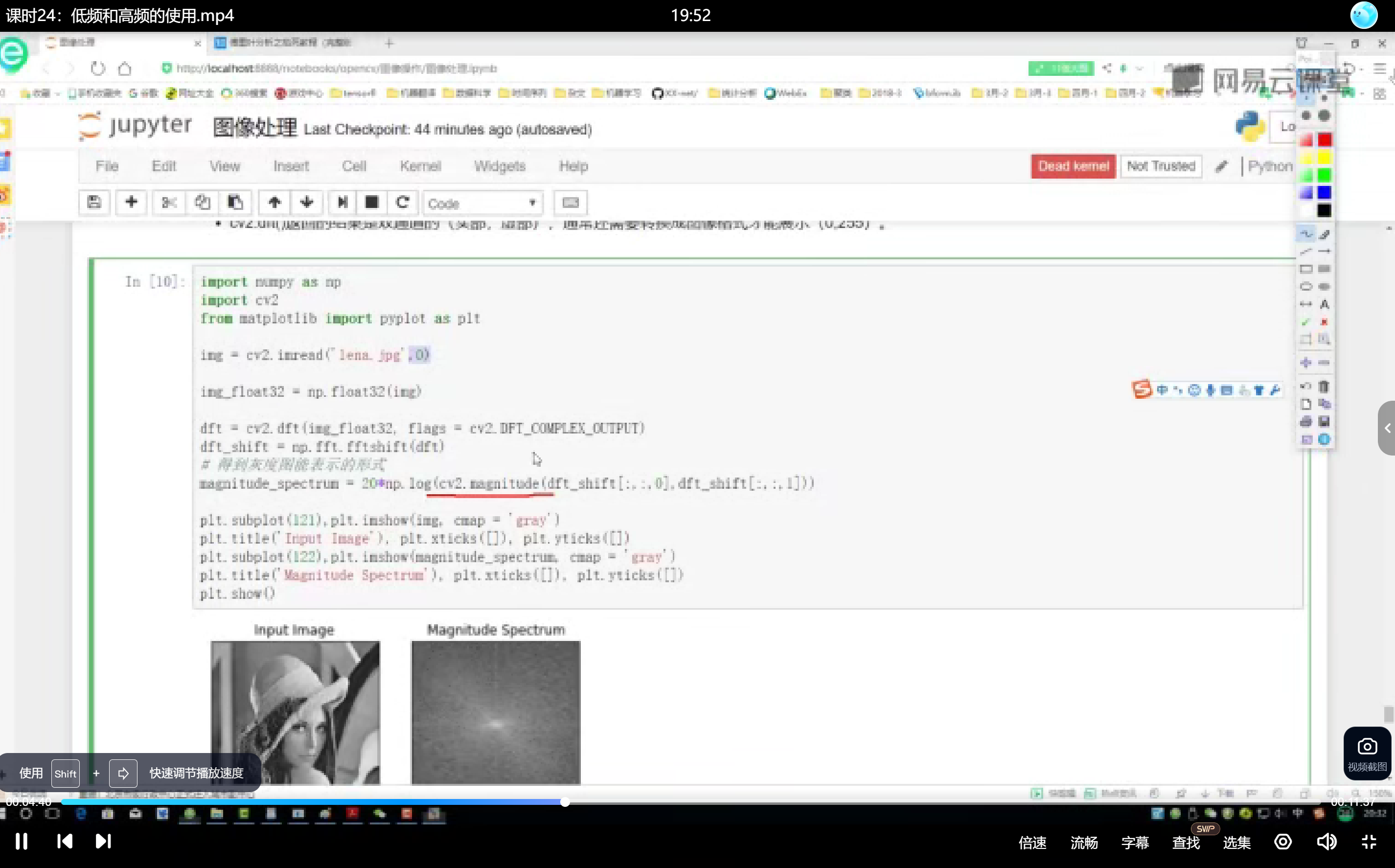Screen dimensions: 1395x868
Task: Open the Sogou wrench toolbox icon
Action: point(1275,390)
